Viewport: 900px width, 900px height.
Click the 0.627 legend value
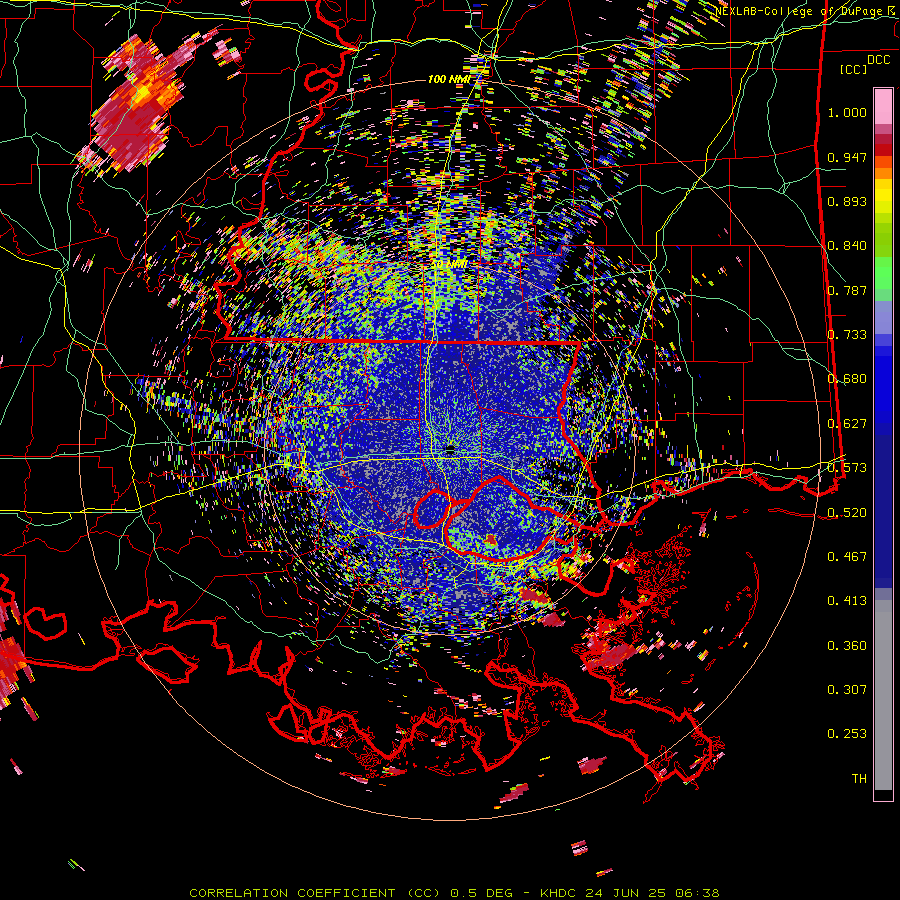[847, 424]
